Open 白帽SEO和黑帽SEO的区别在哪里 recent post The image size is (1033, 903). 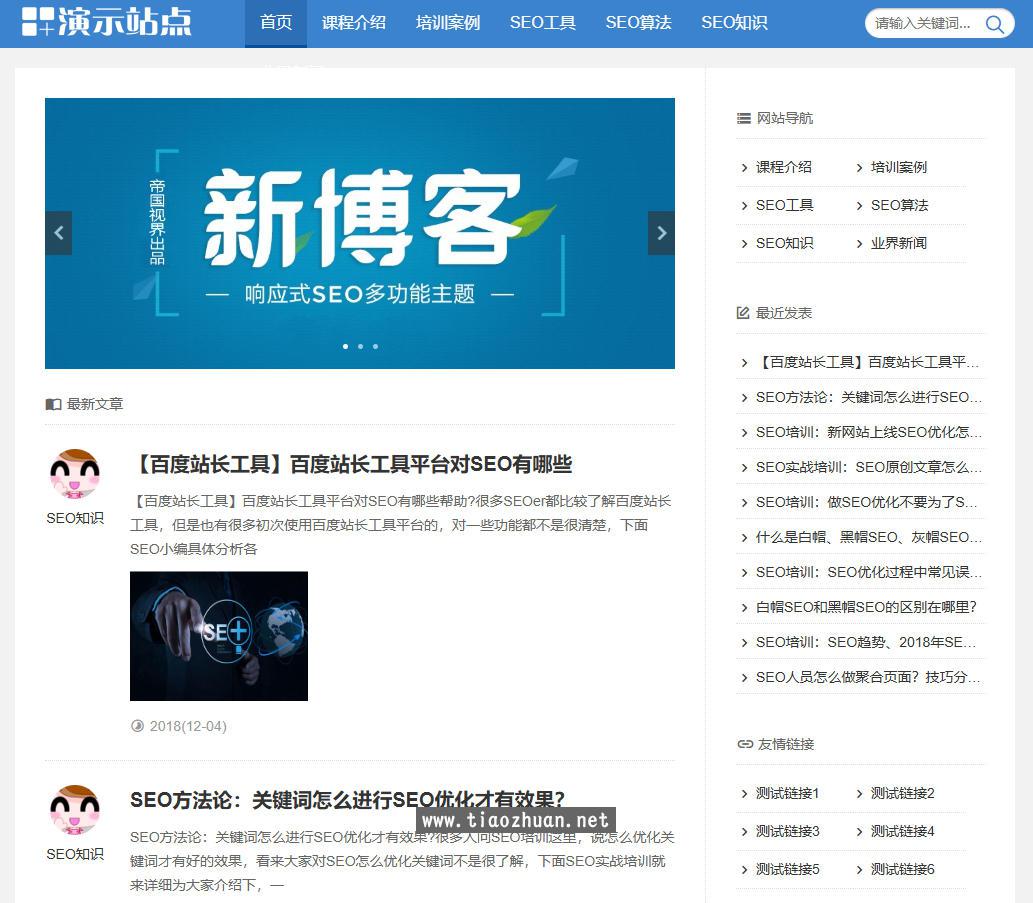865,607
